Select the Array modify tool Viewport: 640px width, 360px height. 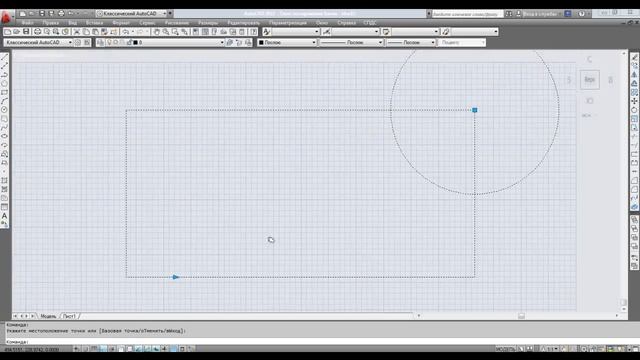pos(634,93)
